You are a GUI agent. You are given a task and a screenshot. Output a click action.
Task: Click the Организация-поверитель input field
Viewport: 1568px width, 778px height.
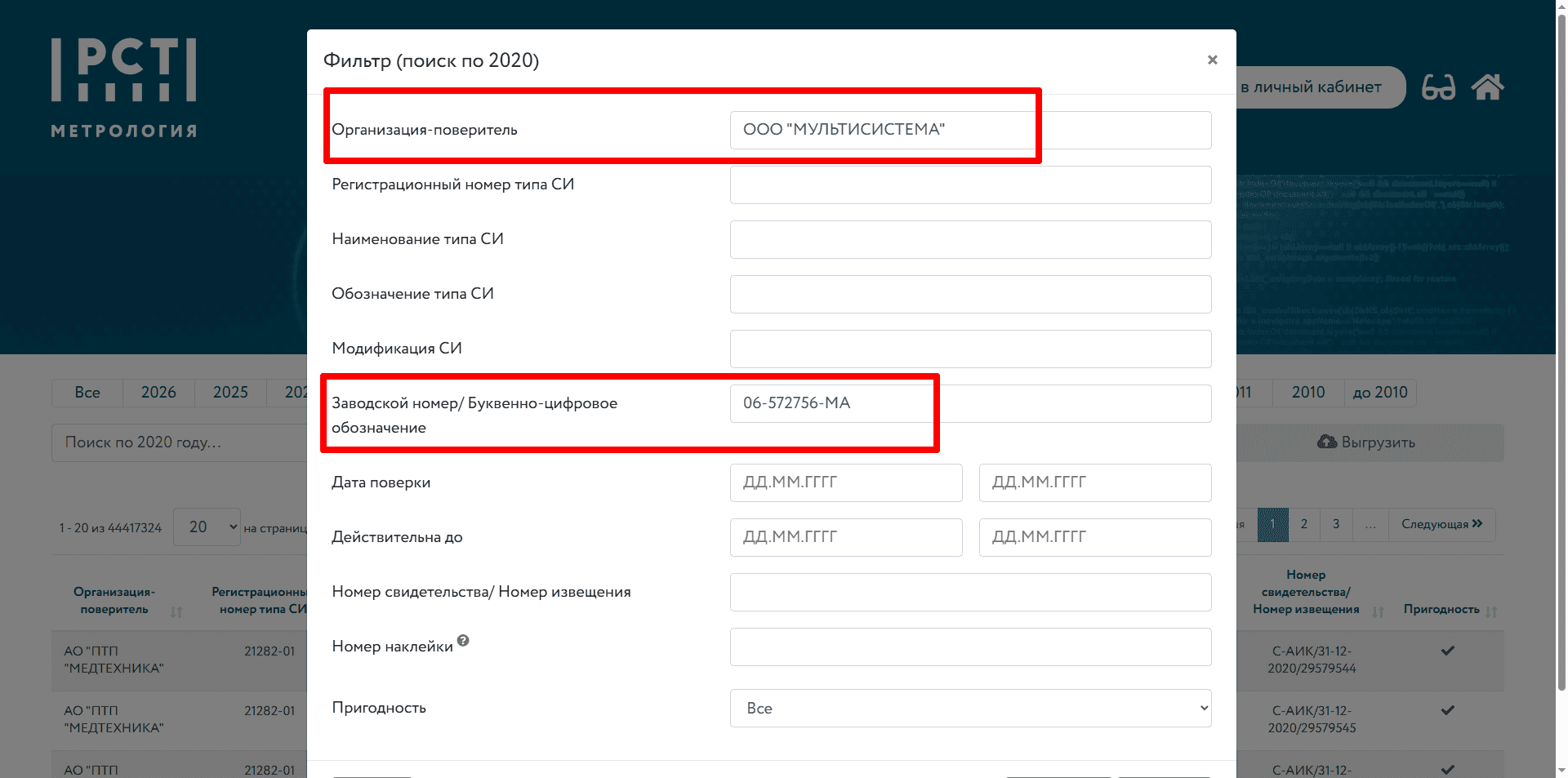[x=970, y=131]
